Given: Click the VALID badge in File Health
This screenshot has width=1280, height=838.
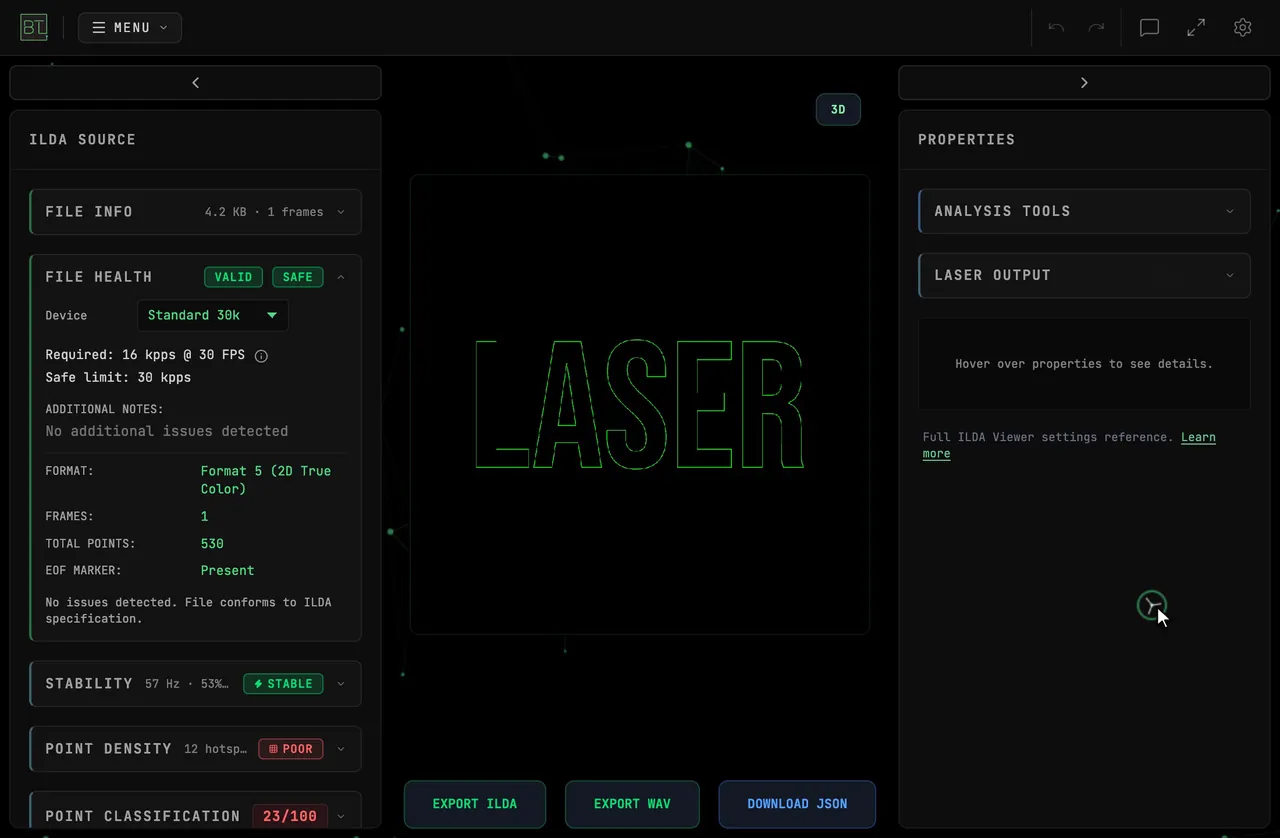Looking at the screenshot, I should coord(234,277).
